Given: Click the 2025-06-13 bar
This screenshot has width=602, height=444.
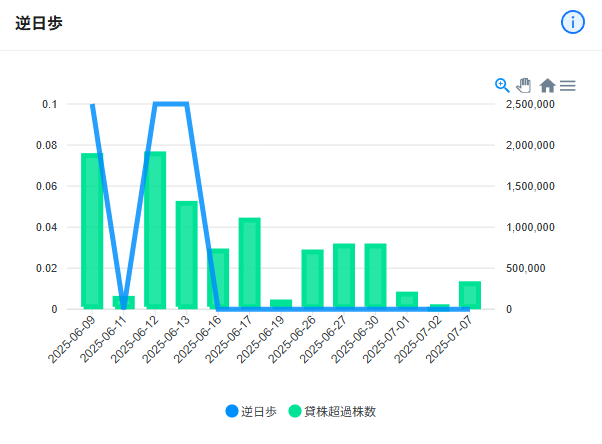Looking at the screenshot, I should pyautogui.click(x=187, y=255).
